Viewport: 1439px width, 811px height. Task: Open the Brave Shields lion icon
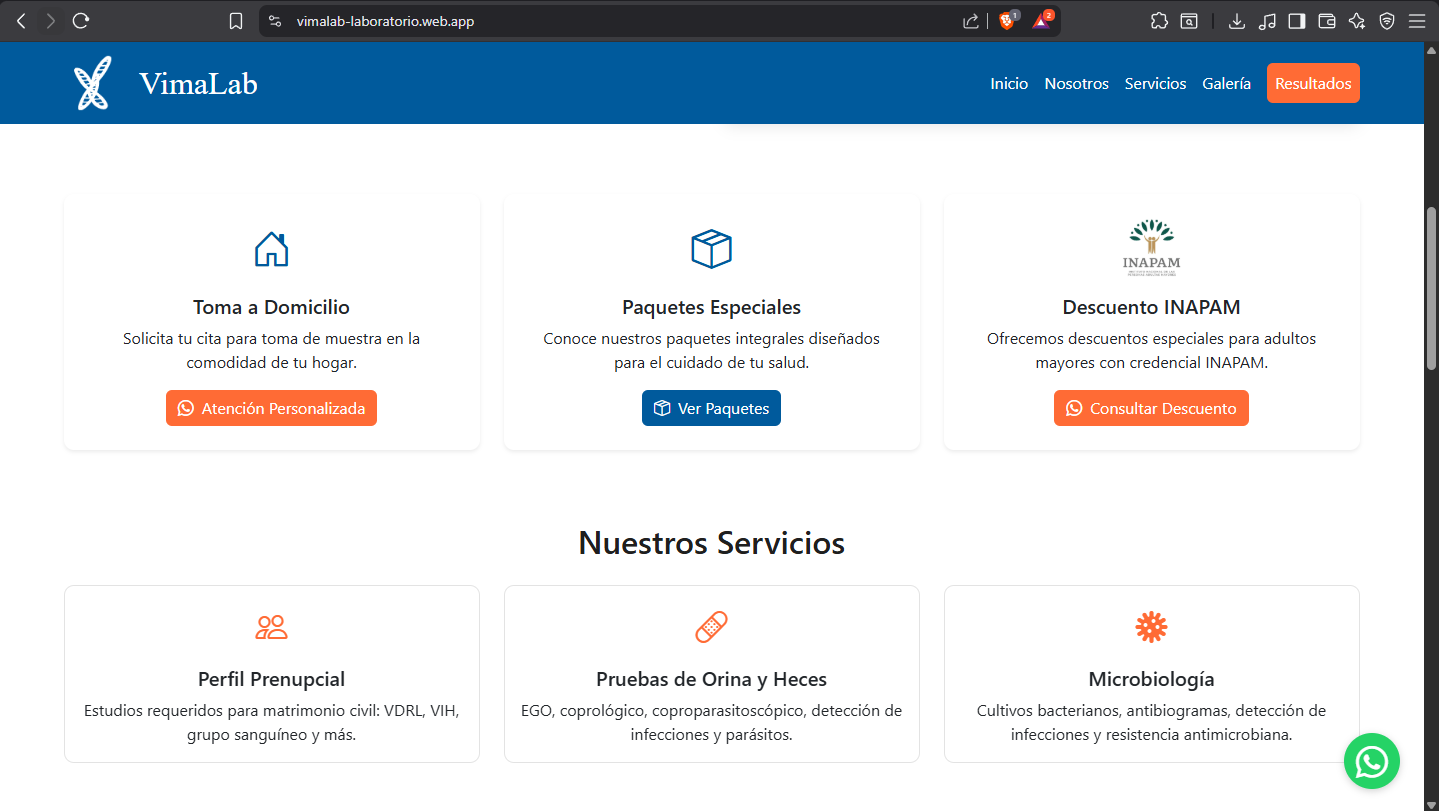[x=1007, y=21]
